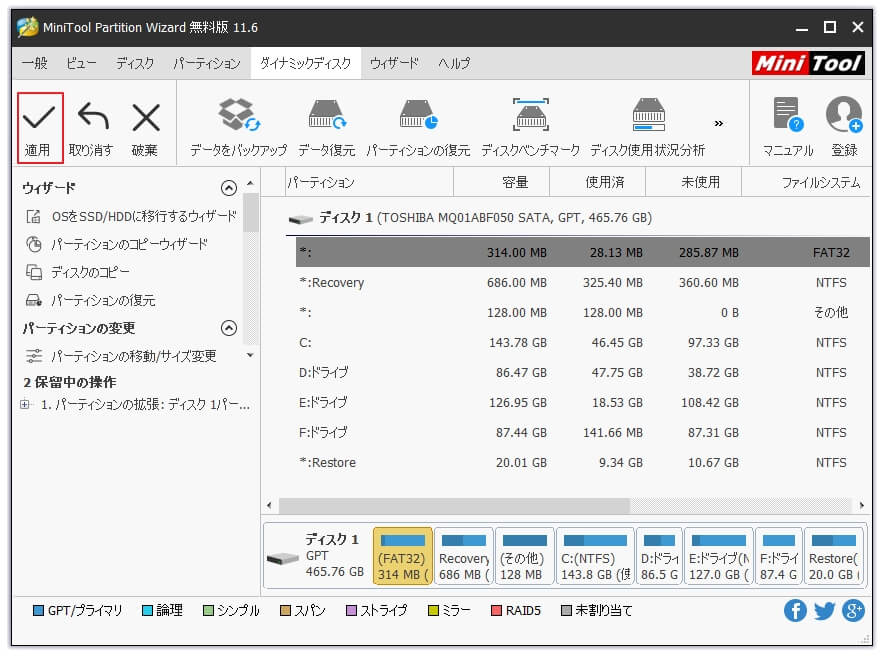Open sidebar Partition Recovery (パーティションの復元) item

91,301
